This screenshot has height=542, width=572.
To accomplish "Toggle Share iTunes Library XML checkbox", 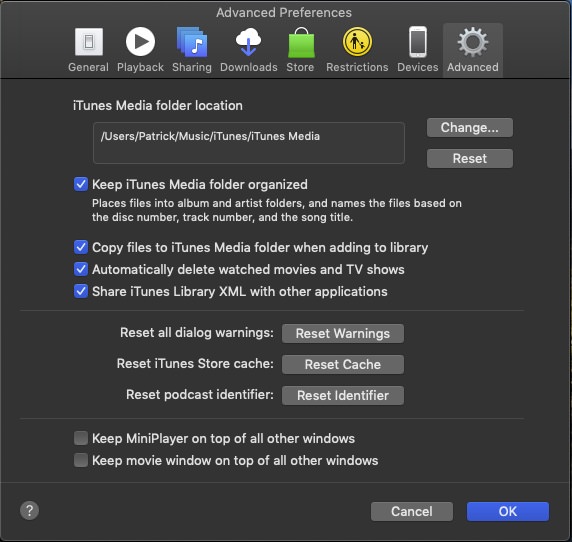I will [x=81, y=291].
